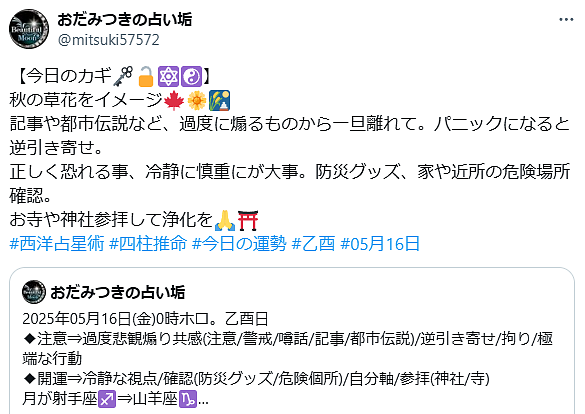Click the quoted tweet's small avatar
The height and width of the screenshot is (414, 585).
point(34,292)
